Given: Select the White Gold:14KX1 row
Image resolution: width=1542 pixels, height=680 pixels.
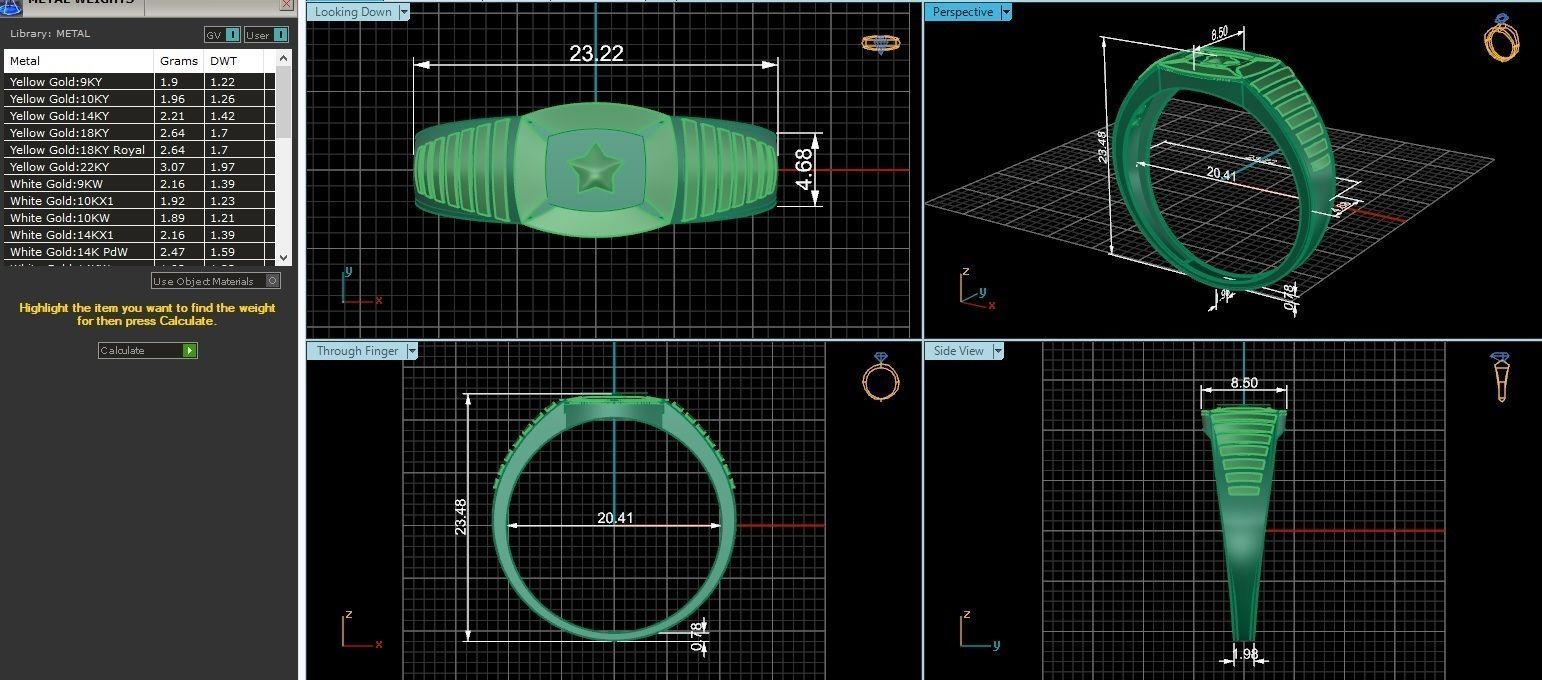Looking at the screenshot, I should coord(140,235).
